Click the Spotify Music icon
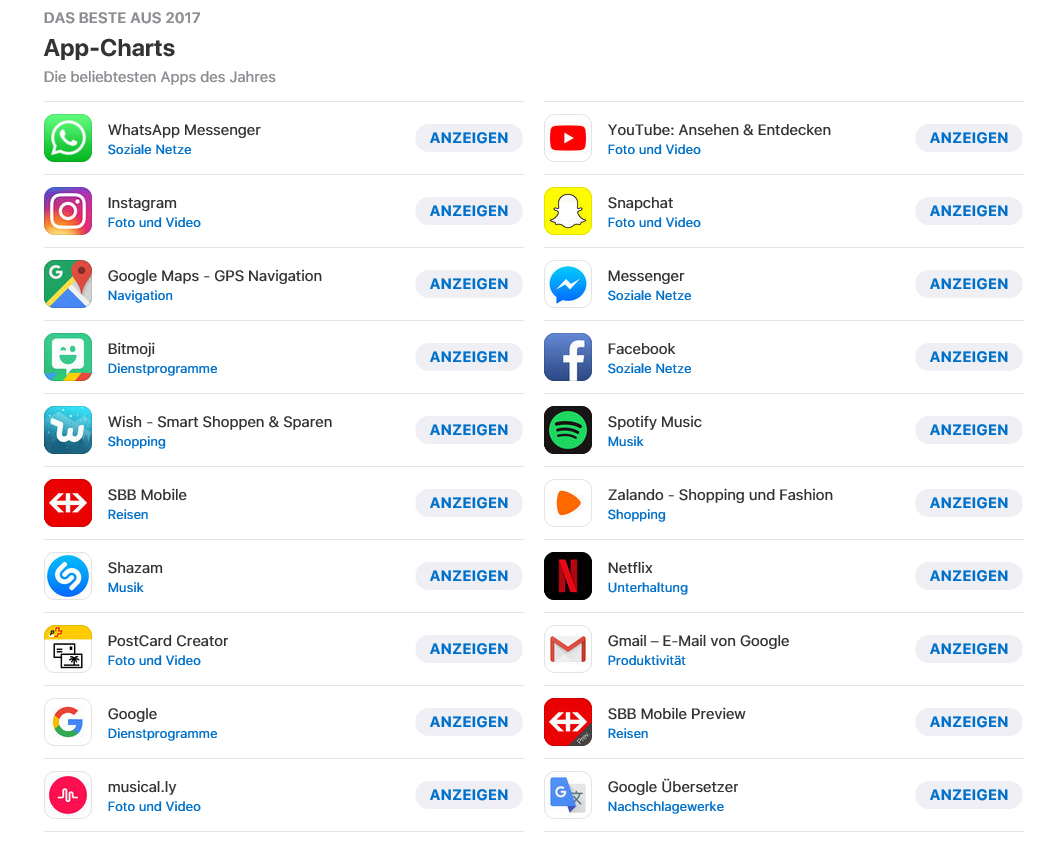The width and height of the screenshot is (1064, 842). (568, 430)
